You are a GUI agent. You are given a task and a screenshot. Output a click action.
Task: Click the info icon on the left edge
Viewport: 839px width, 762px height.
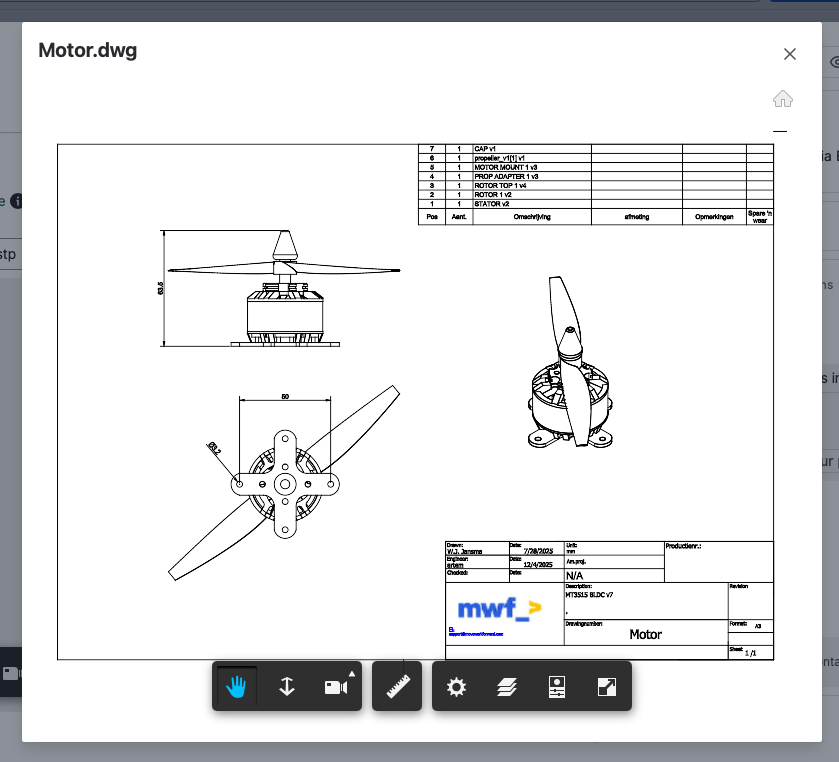coord(16,201)
